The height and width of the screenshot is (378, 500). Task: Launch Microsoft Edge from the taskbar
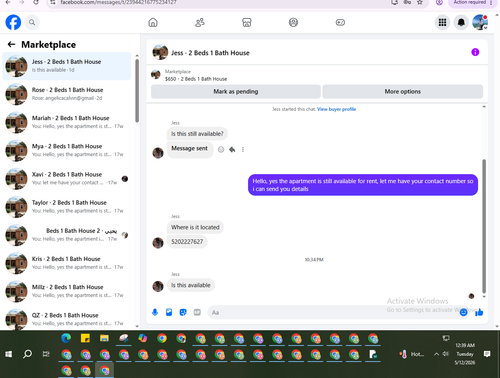pos(66,339)
